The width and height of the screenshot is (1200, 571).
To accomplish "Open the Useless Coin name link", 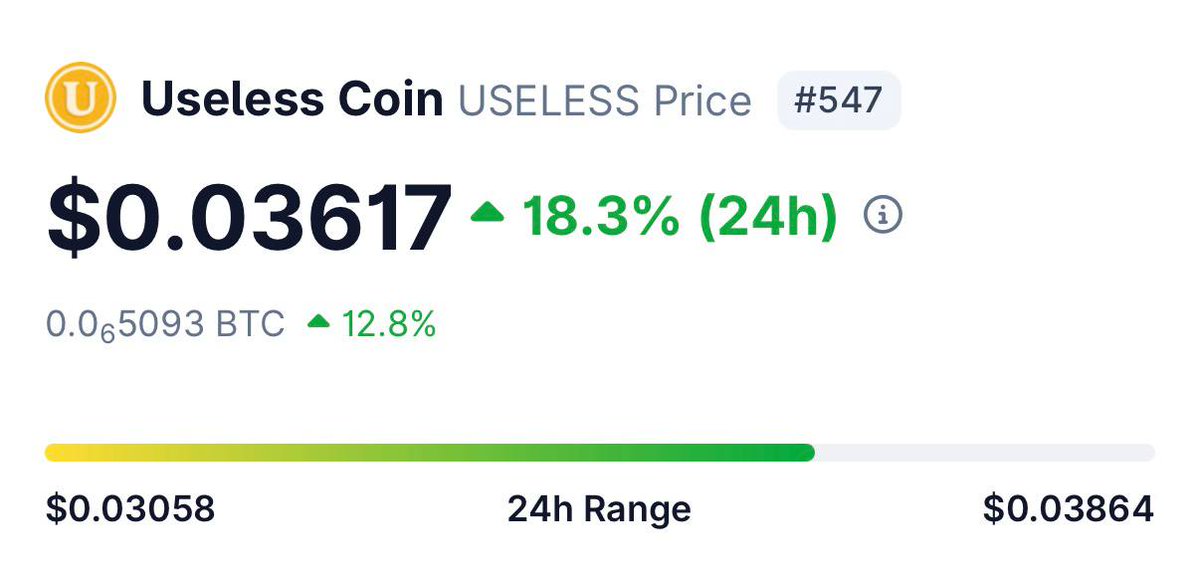I will (292, 100).
